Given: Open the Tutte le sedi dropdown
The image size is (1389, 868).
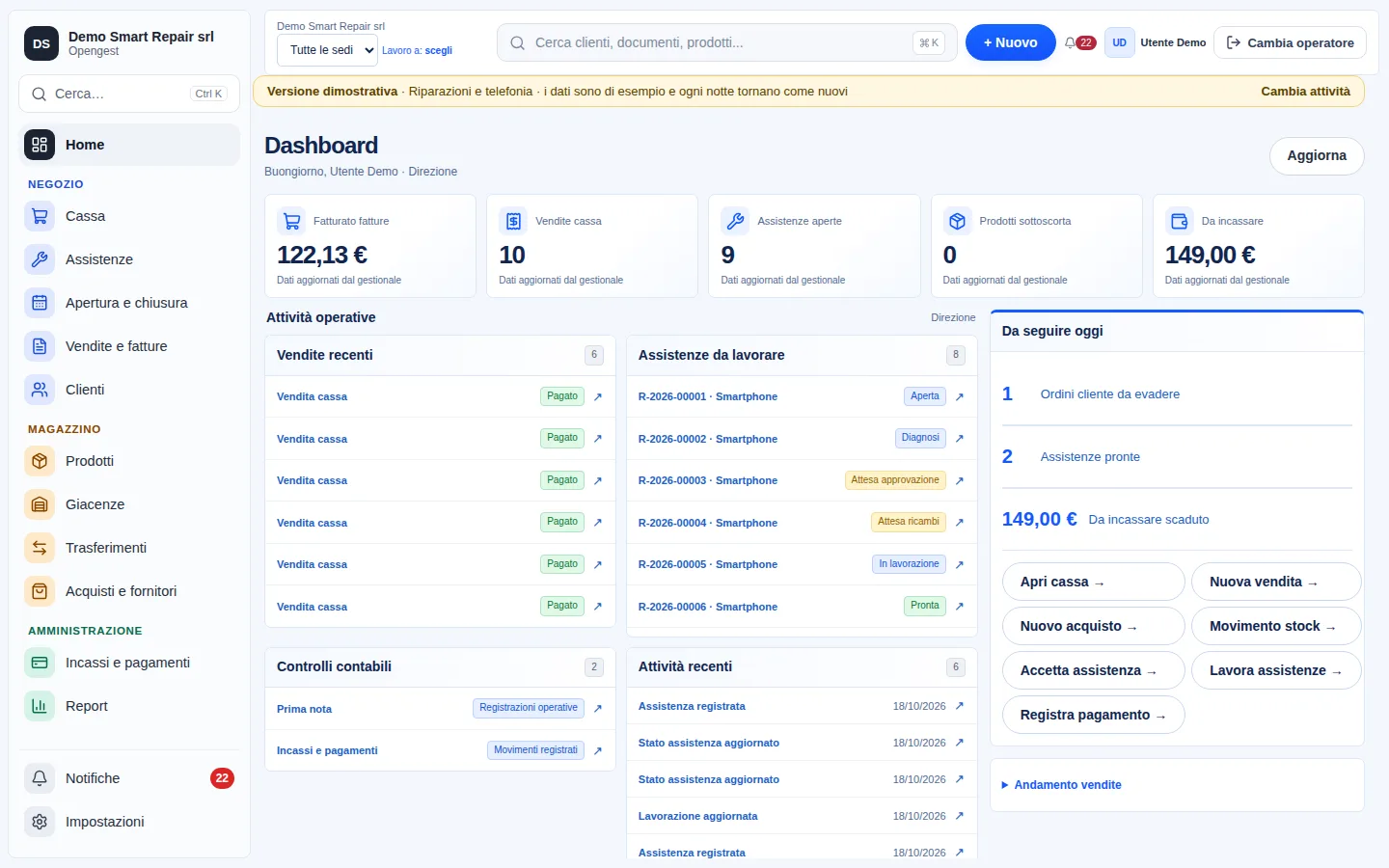Looking at the screenshot, I should tap(327, 50).
